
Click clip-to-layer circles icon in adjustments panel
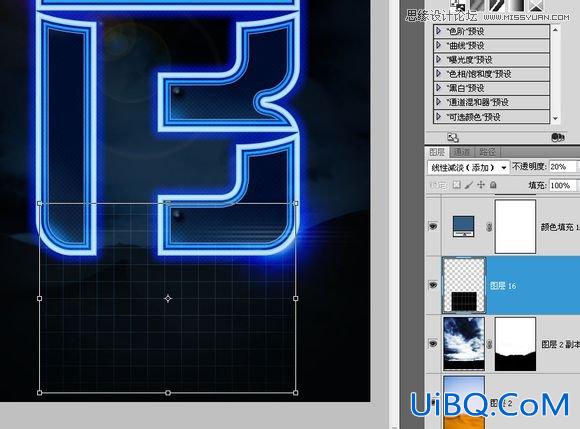point(557,138)
